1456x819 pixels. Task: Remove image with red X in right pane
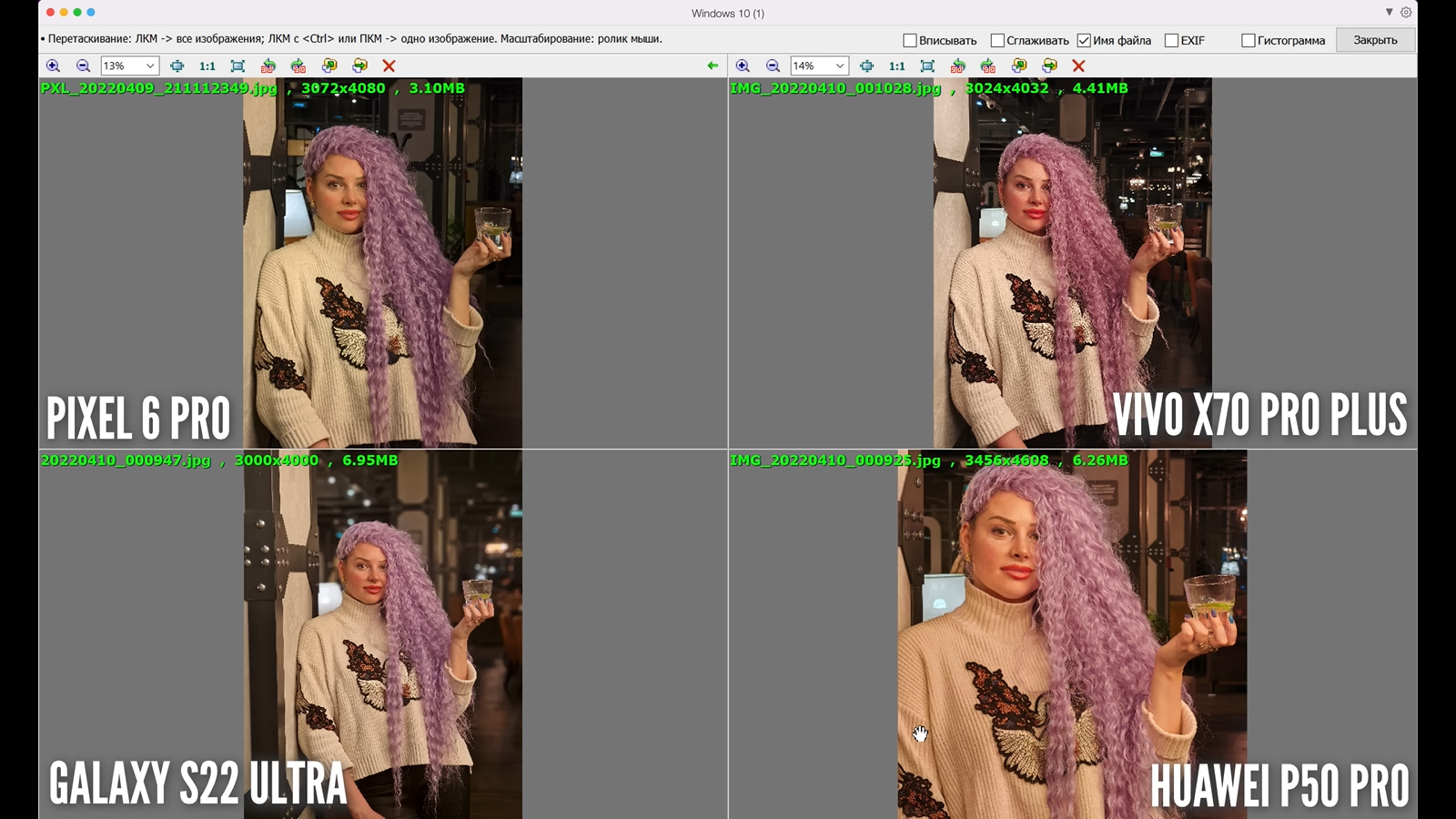(1078, 66)
